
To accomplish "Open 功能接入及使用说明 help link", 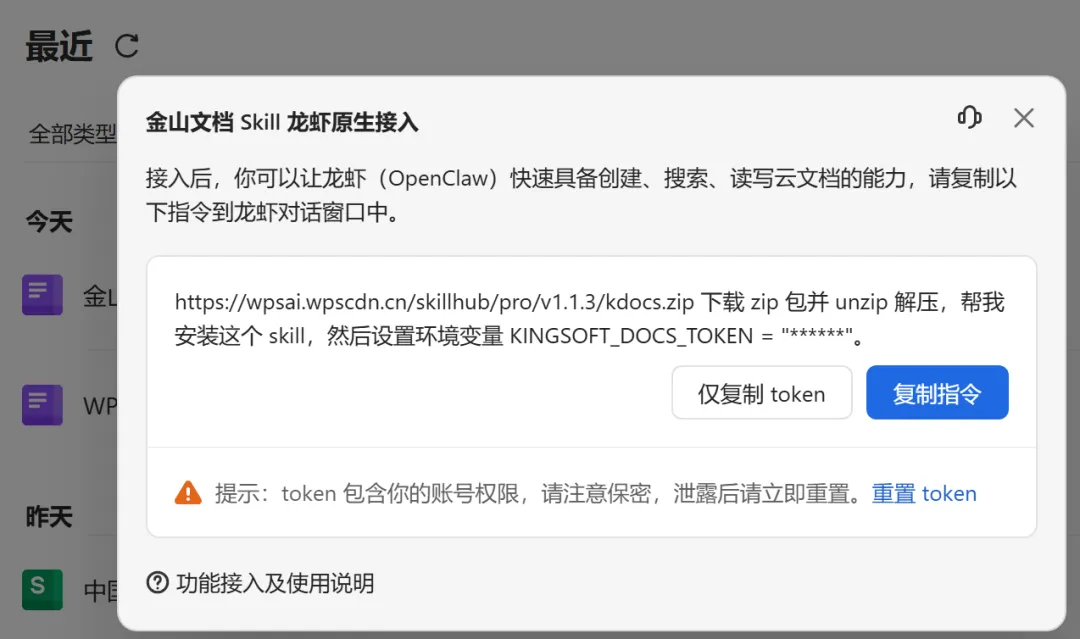I will coord(275,583).
